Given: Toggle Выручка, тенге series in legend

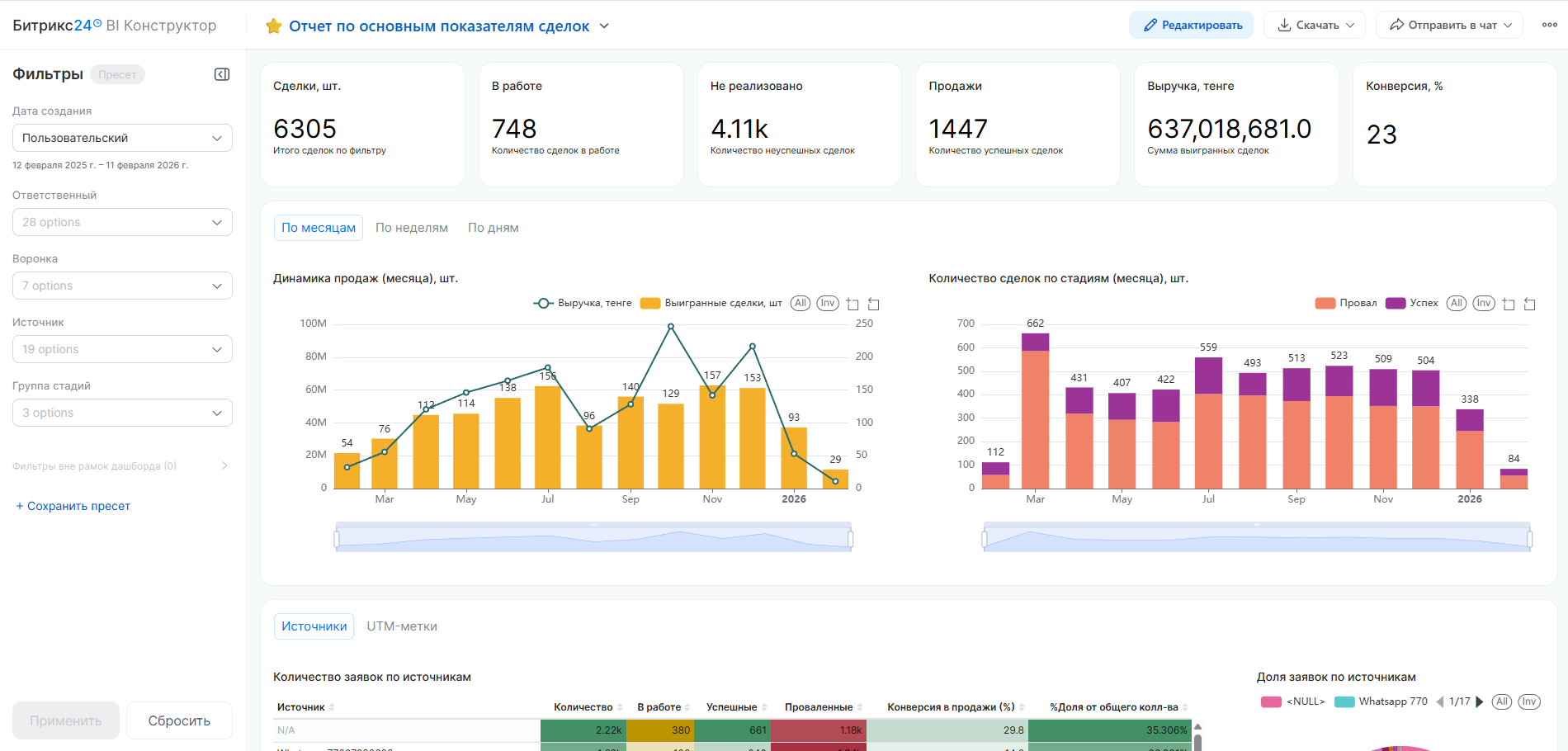Looking at the screenshot, I should (x=583, y=304).
